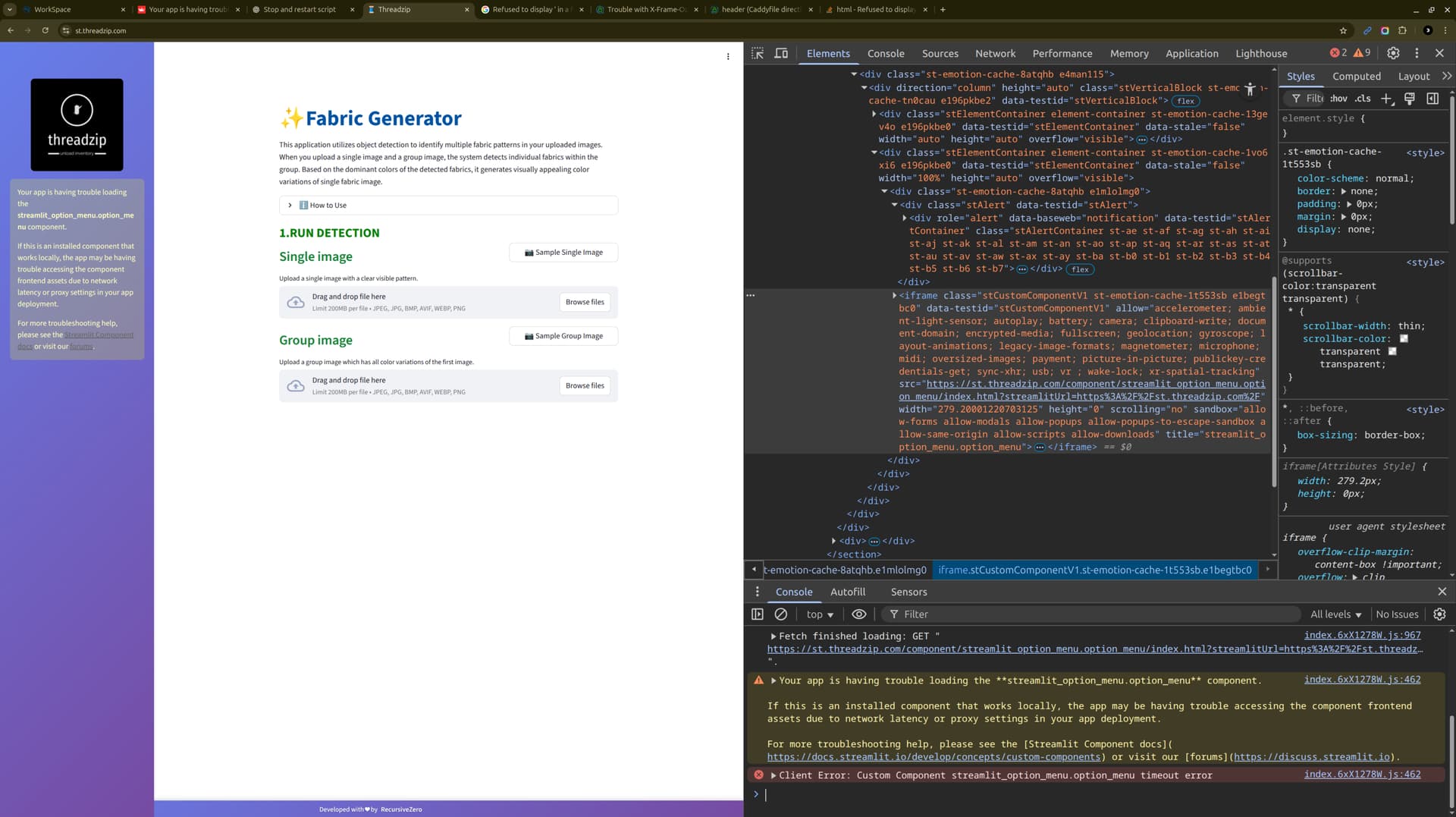Activate the inspect element picker icon
The width and height of the screenshot is (1456, 817).
point(757,53)
